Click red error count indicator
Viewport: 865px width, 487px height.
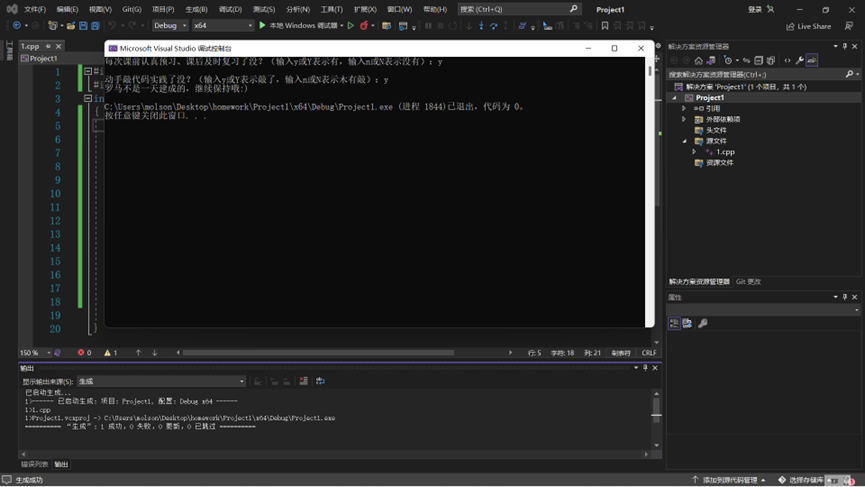tap(84, 352)
